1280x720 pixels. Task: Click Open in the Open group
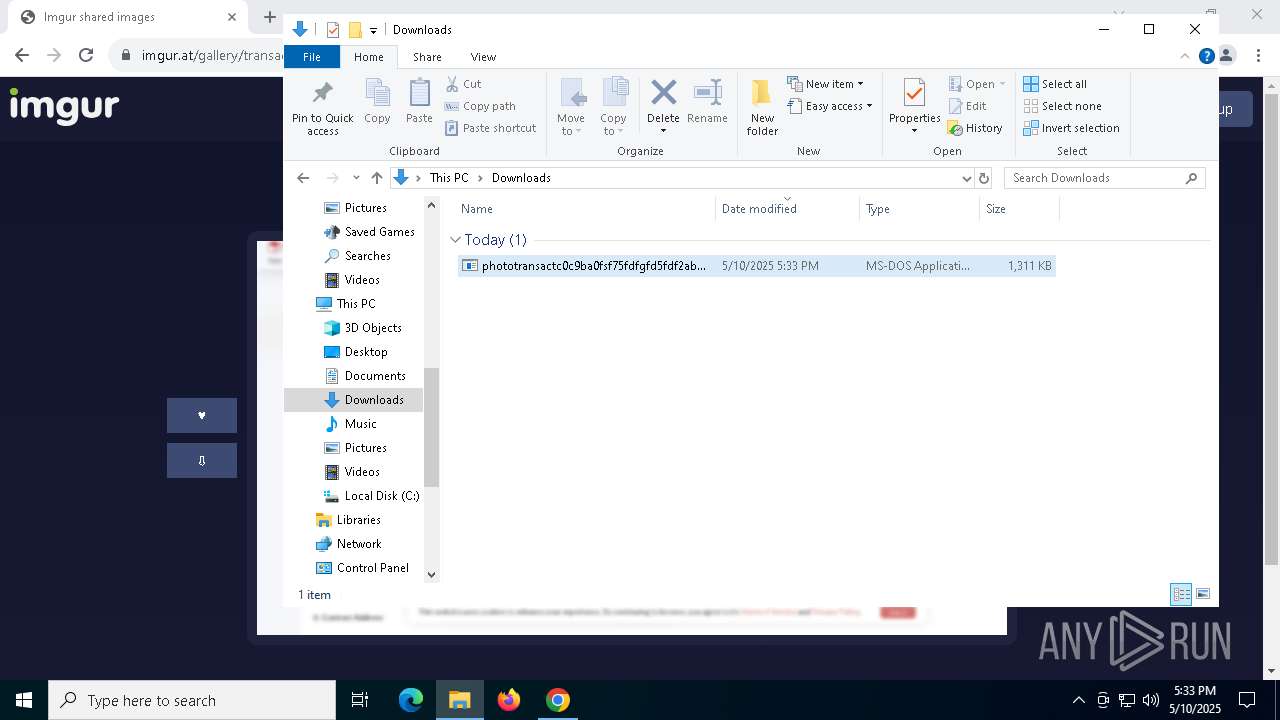[977, 84]
